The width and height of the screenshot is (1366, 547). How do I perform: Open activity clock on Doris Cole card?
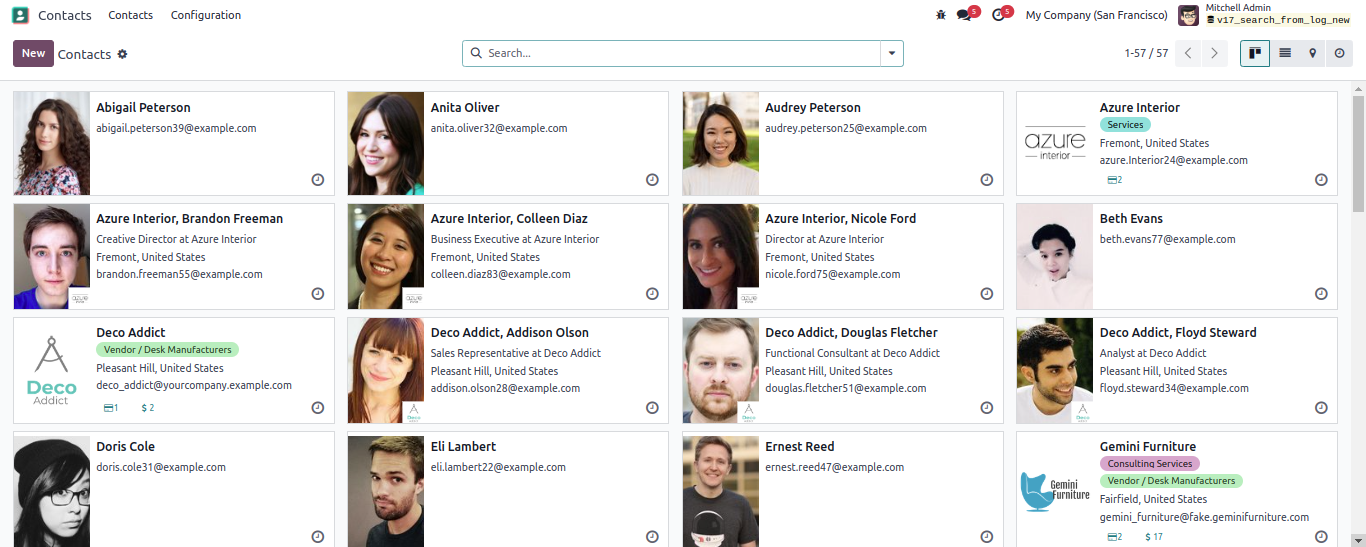(318, 537)
